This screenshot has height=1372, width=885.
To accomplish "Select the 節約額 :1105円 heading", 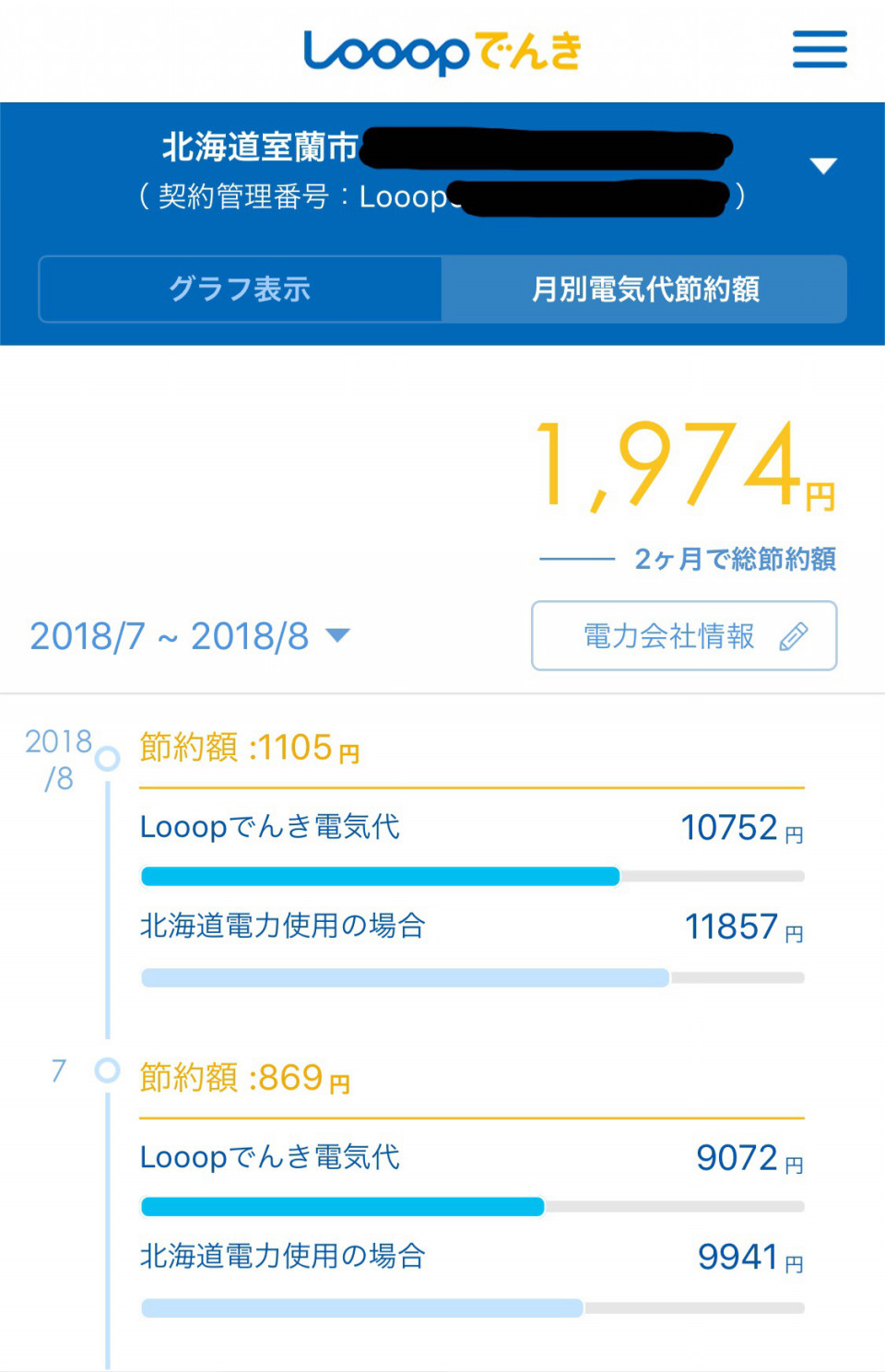I will 250,748.
